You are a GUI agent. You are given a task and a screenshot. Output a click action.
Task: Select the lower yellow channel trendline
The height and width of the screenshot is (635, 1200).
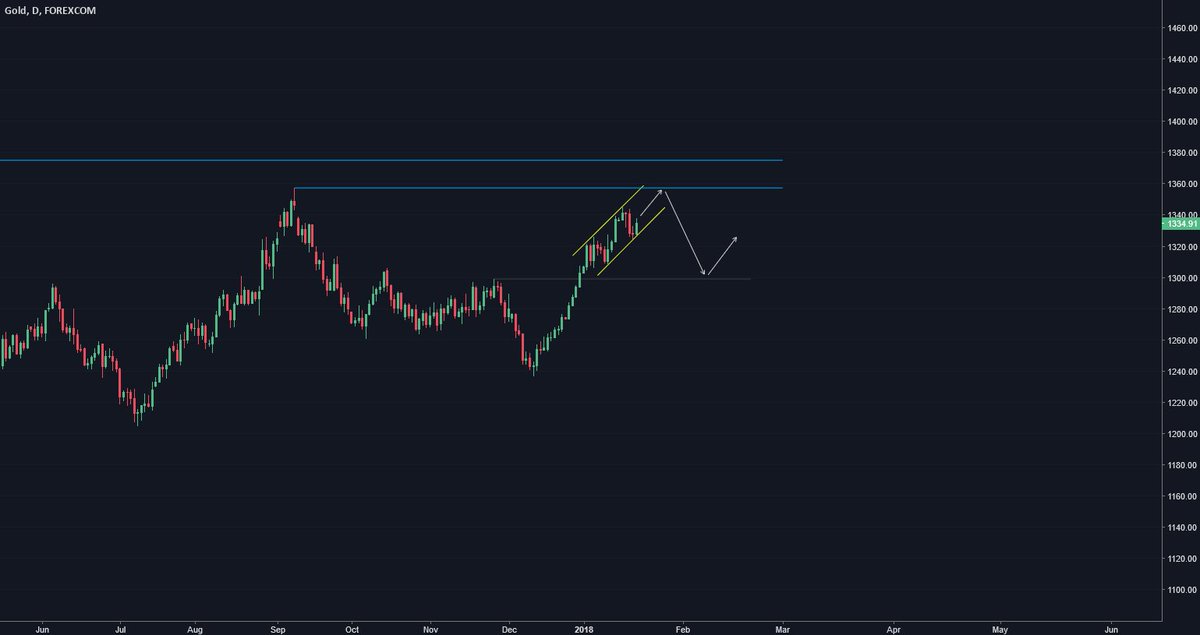point(631,242)
